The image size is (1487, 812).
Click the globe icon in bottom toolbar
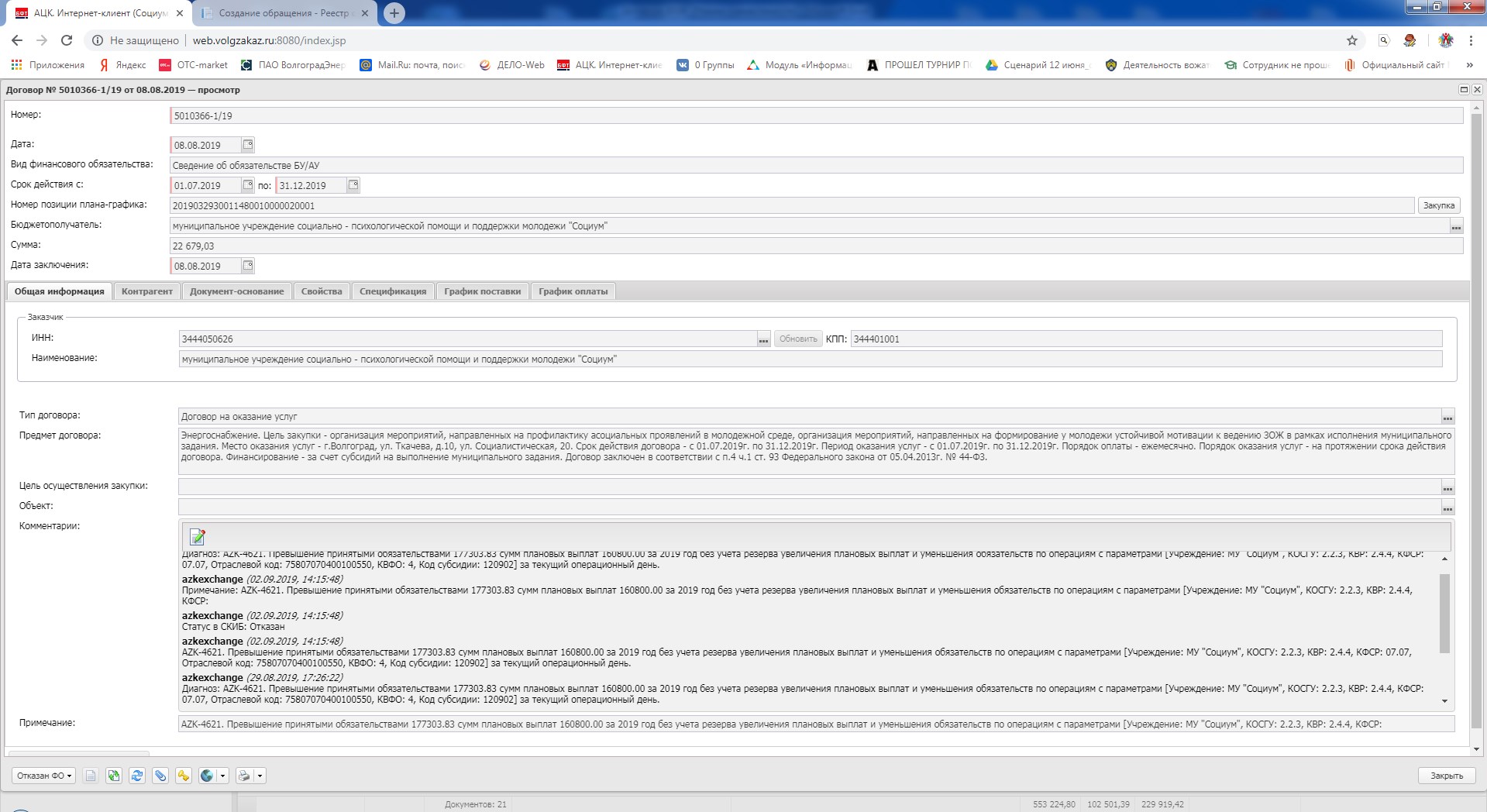click(x=207, y=776)
